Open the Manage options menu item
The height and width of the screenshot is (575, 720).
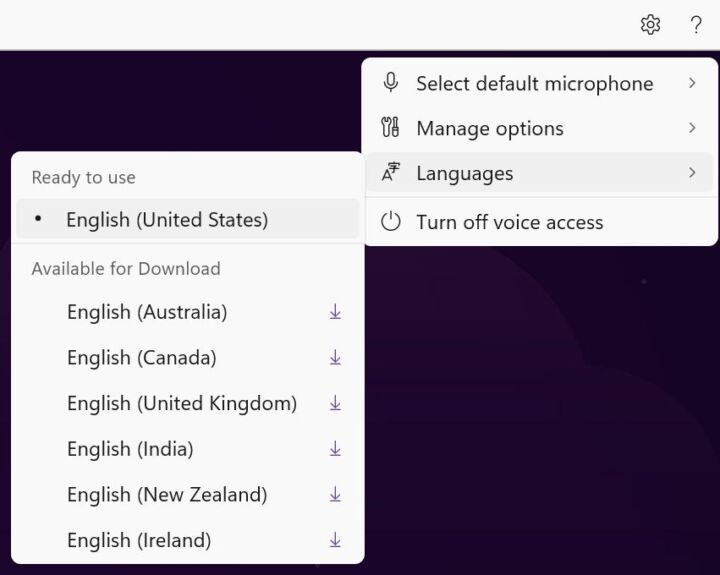pyautogui.click(x=540, y=128)
